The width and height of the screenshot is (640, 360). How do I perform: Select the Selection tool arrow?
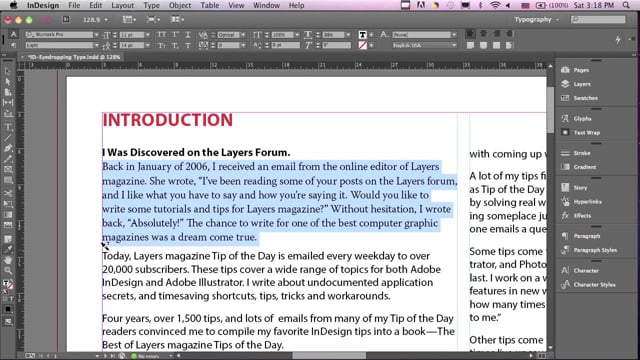pos(8,71)
